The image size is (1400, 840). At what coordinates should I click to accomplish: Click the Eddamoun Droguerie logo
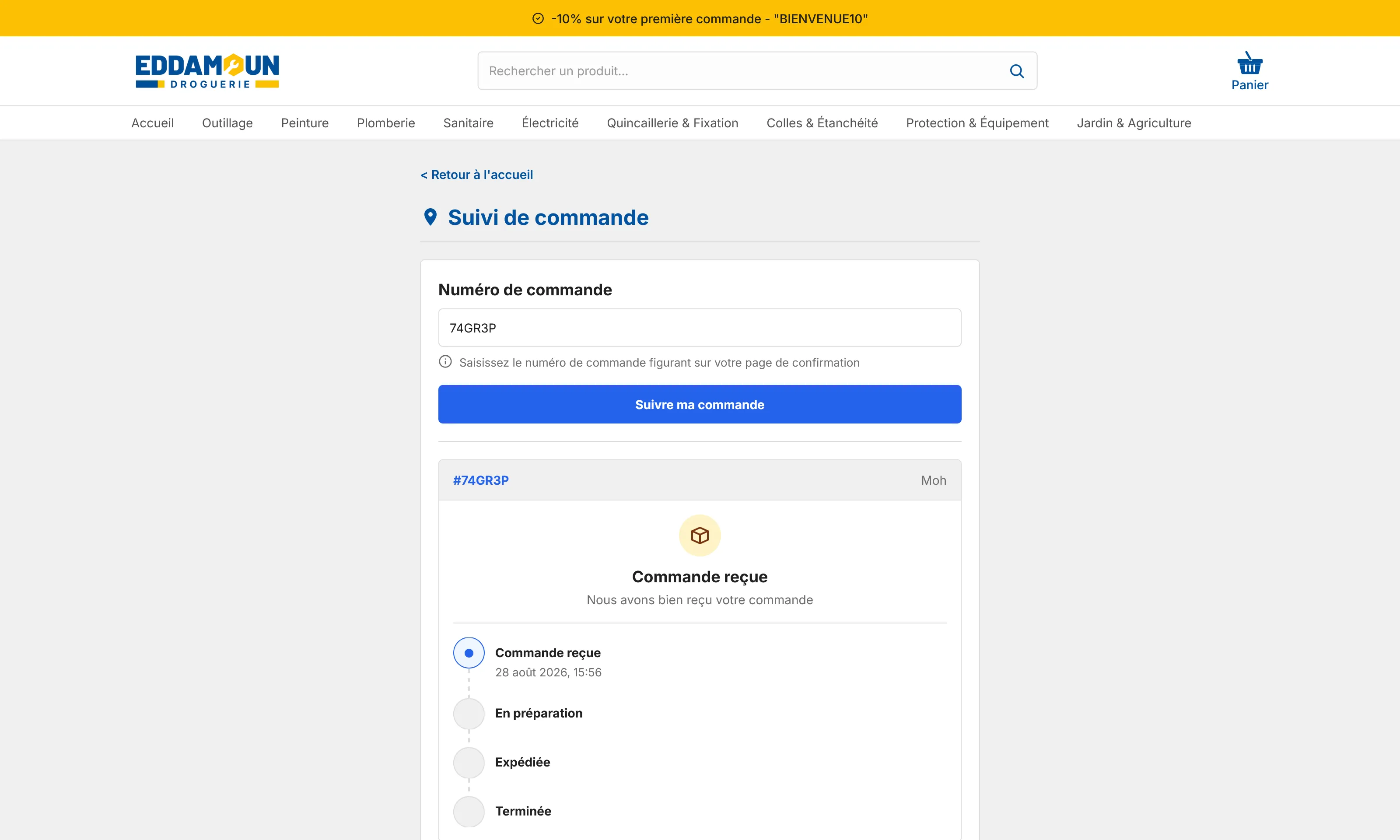(207, 71)
